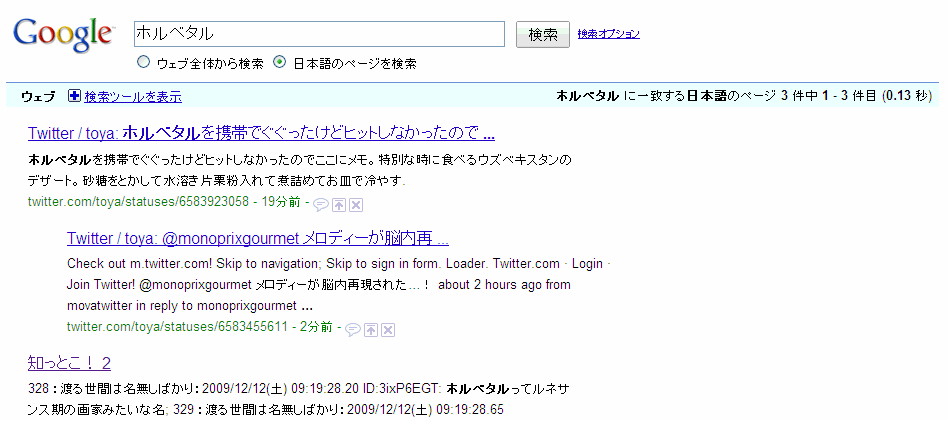The image size is (948, 421).
Task: Click the plus icon beside 検索ツールを表示
Action: pyautogui.click(x=74, y=96)
